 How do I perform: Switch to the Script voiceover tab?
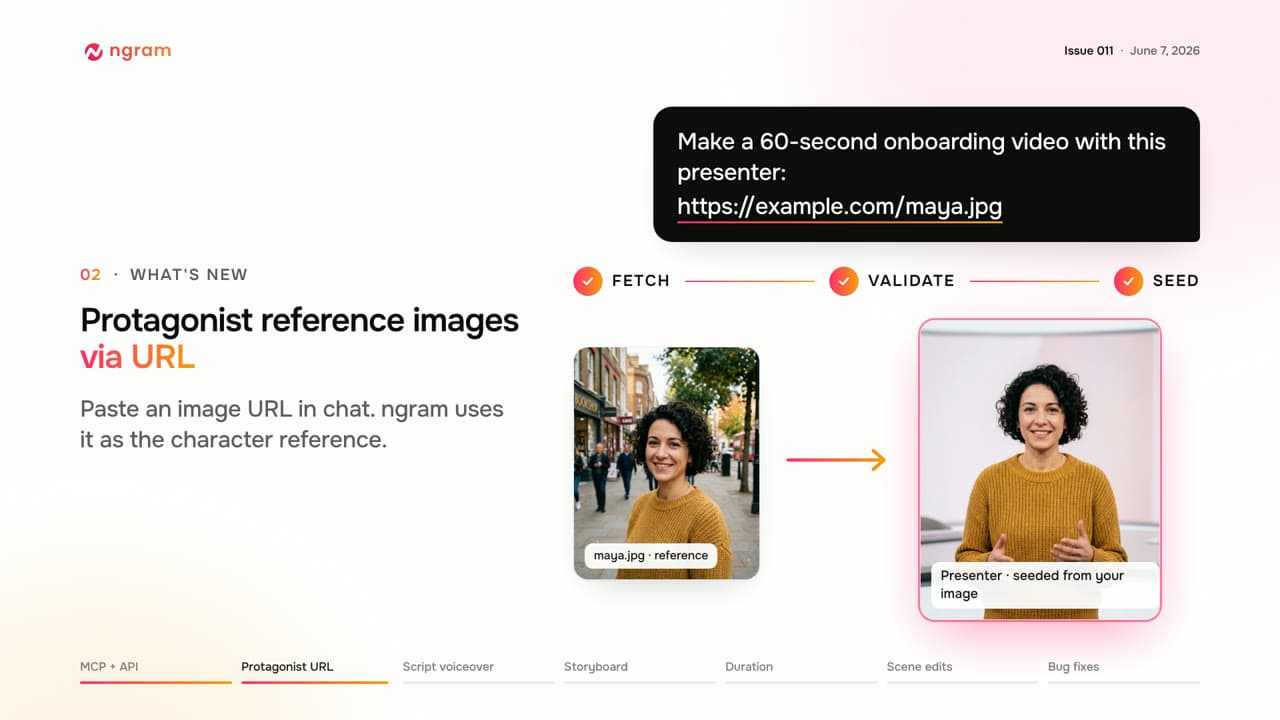coord(478,670)
